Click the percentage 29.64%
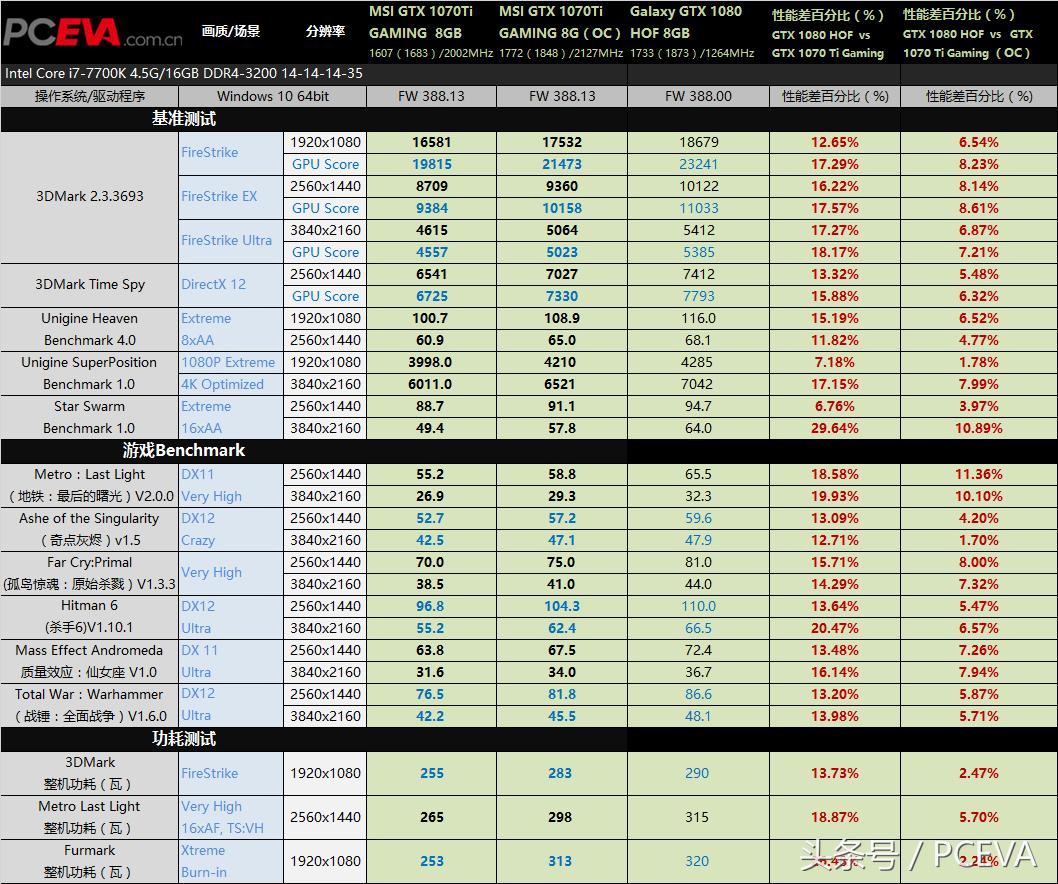Screen dimensions: 1058x884 pyautogui.click(x=835, y=428)
